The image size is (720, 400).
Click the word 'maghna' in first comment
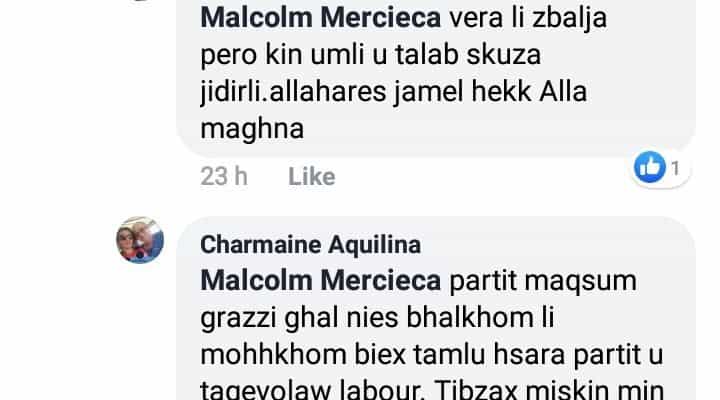click(252, 129)
